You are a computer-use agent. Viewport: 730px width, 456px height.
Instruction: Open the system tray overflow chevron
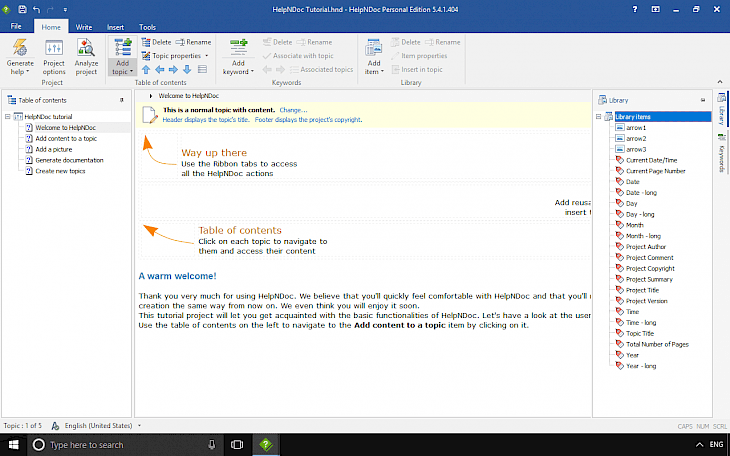click(699, 445)
